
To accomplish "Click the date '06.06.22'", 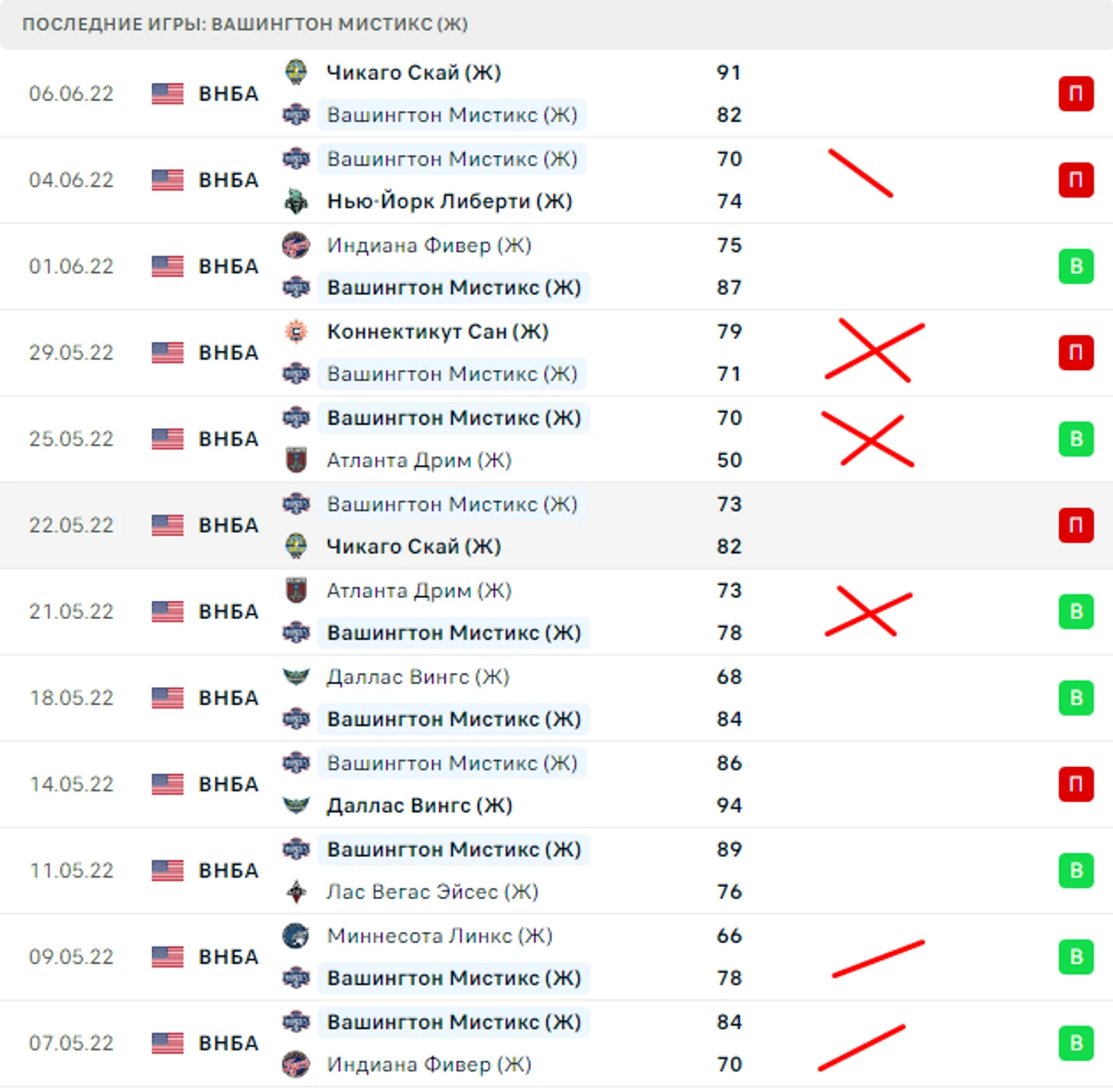I will 72,94.
